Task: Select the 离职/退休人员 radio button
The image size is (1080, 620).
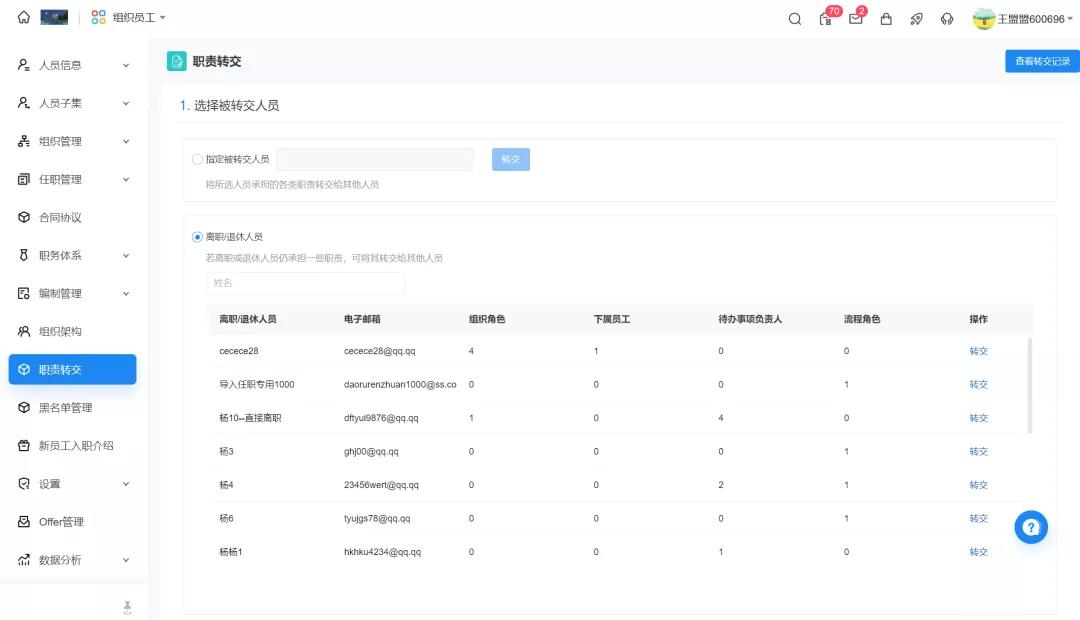Action: tap(197, 237)
